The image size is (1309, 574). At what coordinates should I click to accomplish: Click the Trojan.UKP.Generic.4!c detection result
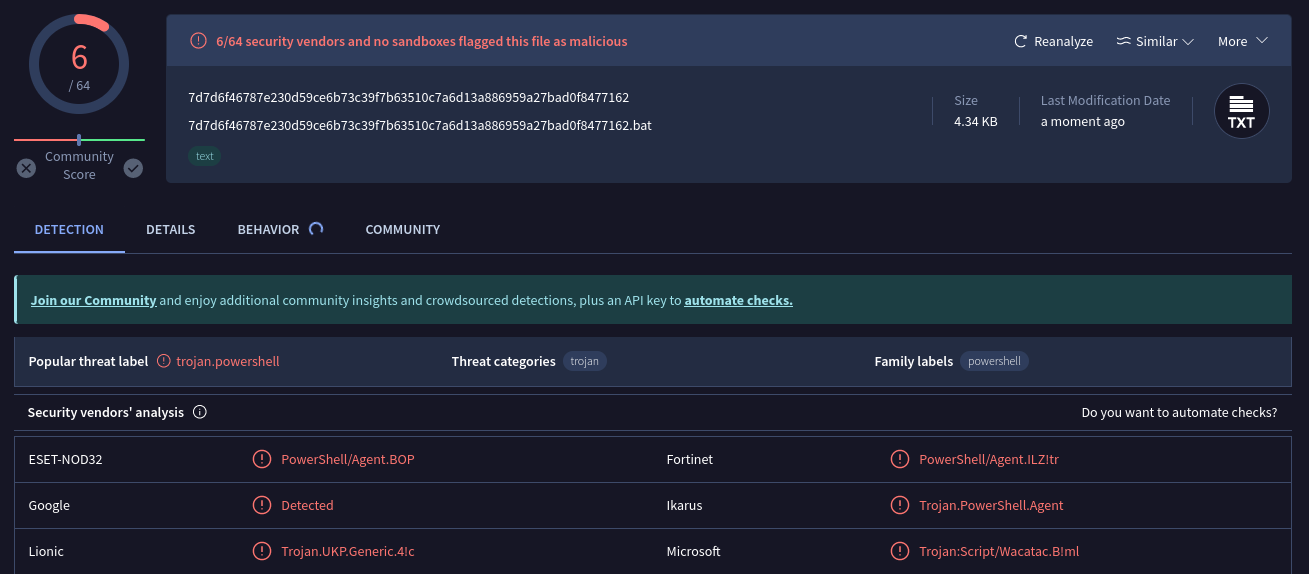[x=348, y=551]
